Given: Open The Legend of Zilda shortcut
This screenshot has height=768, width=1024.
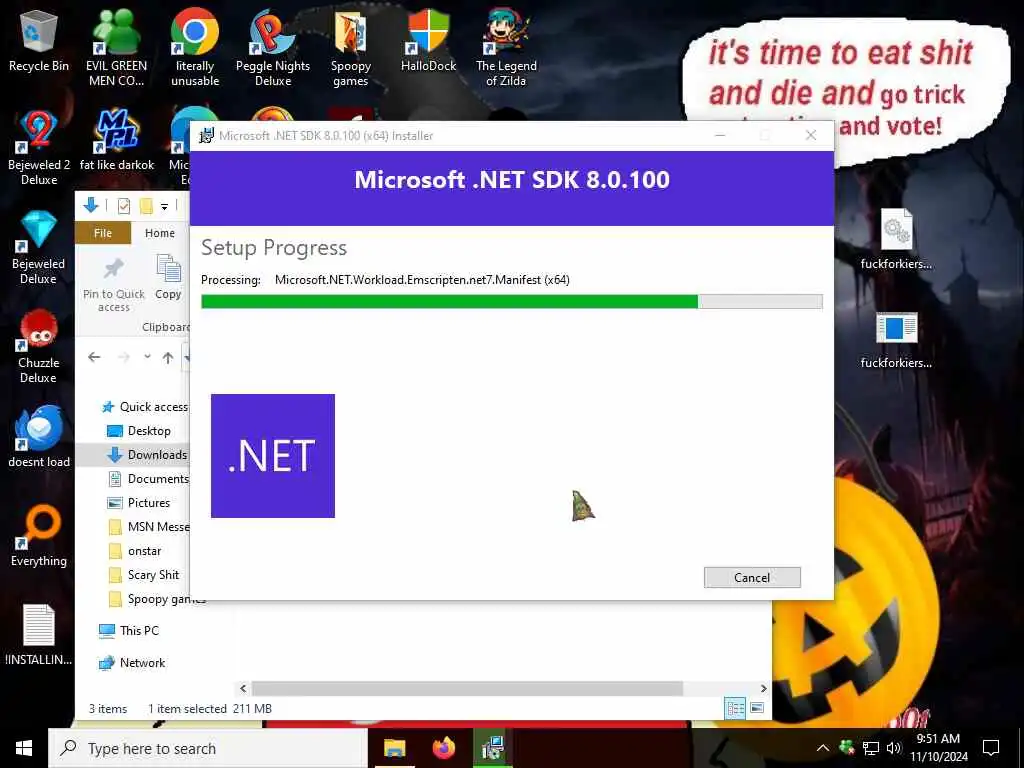Looking at the screenshot, I should coord(506,48).
